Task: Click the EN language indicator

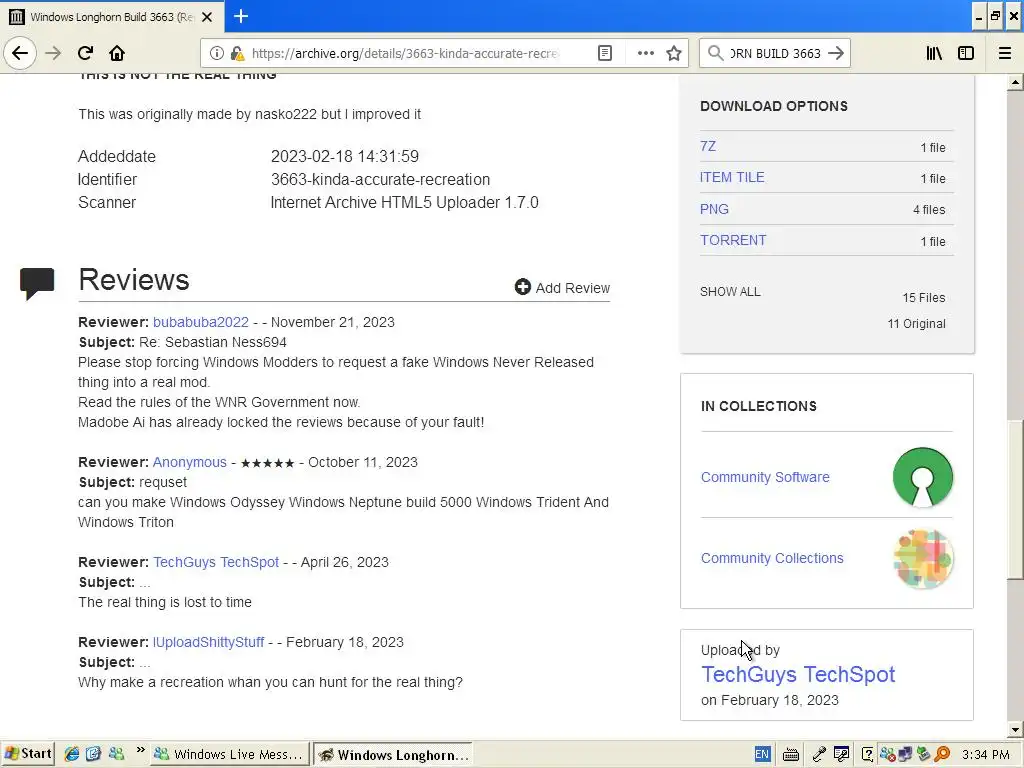Action: [761, 754]
